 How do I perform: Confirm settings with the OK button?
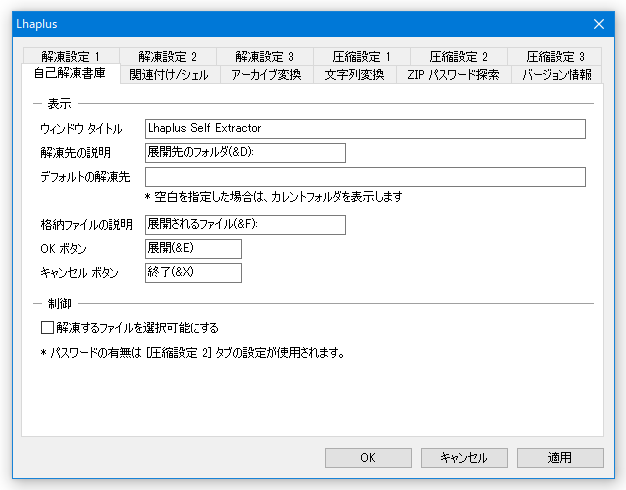368,458
